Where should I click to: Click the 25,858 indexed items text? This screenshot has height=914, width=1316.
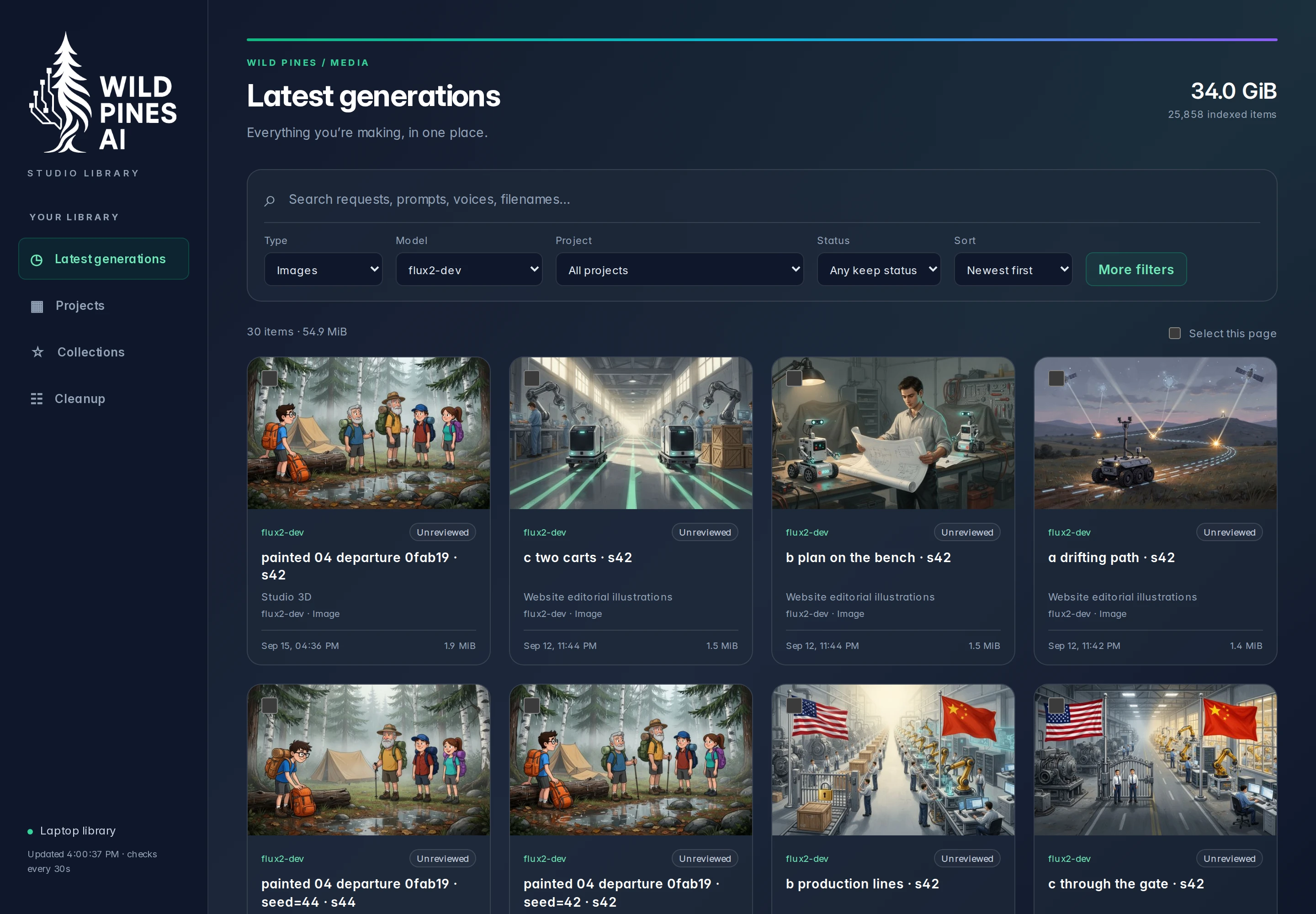[x=1222, y=115]
